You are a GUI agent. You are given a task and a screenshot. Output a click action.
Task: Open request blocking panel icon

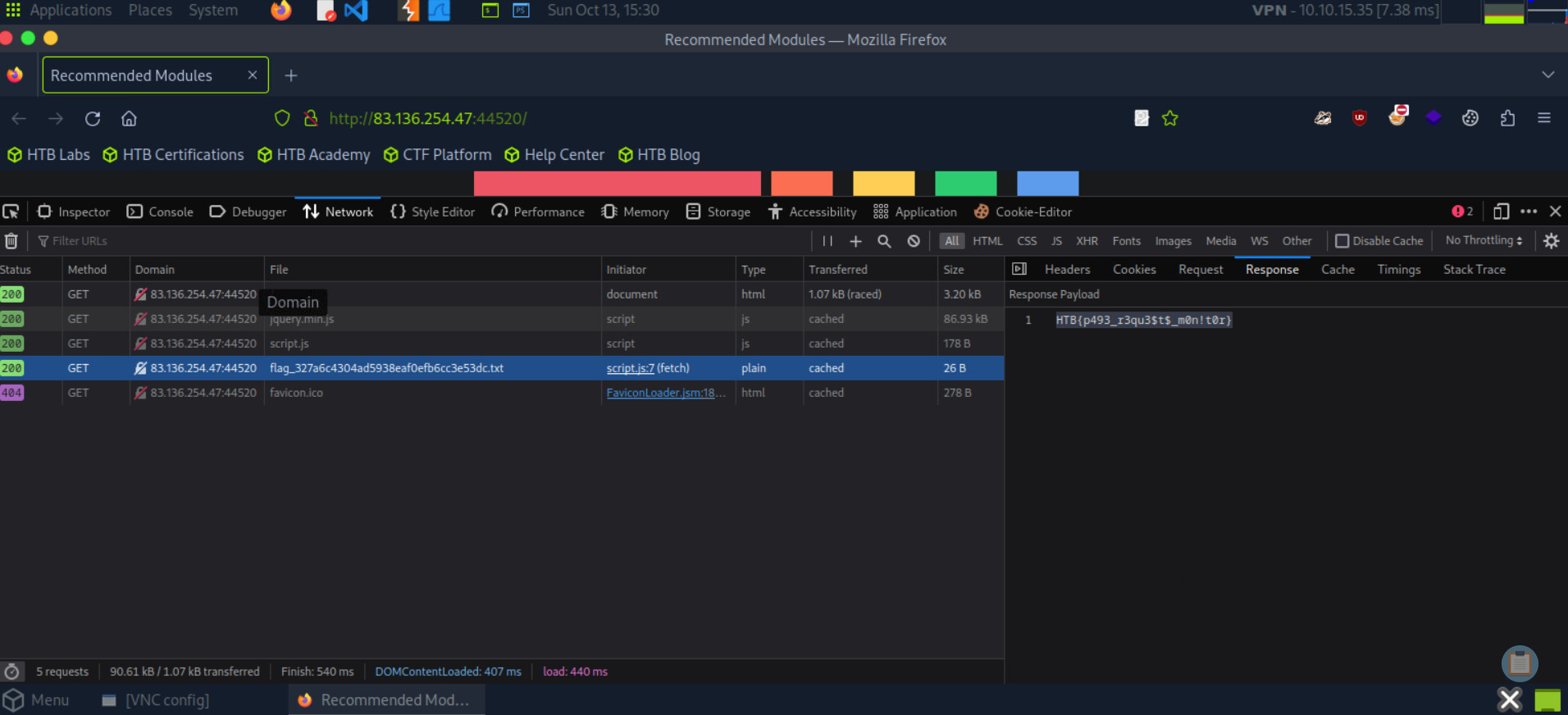[x=914, y=241]
